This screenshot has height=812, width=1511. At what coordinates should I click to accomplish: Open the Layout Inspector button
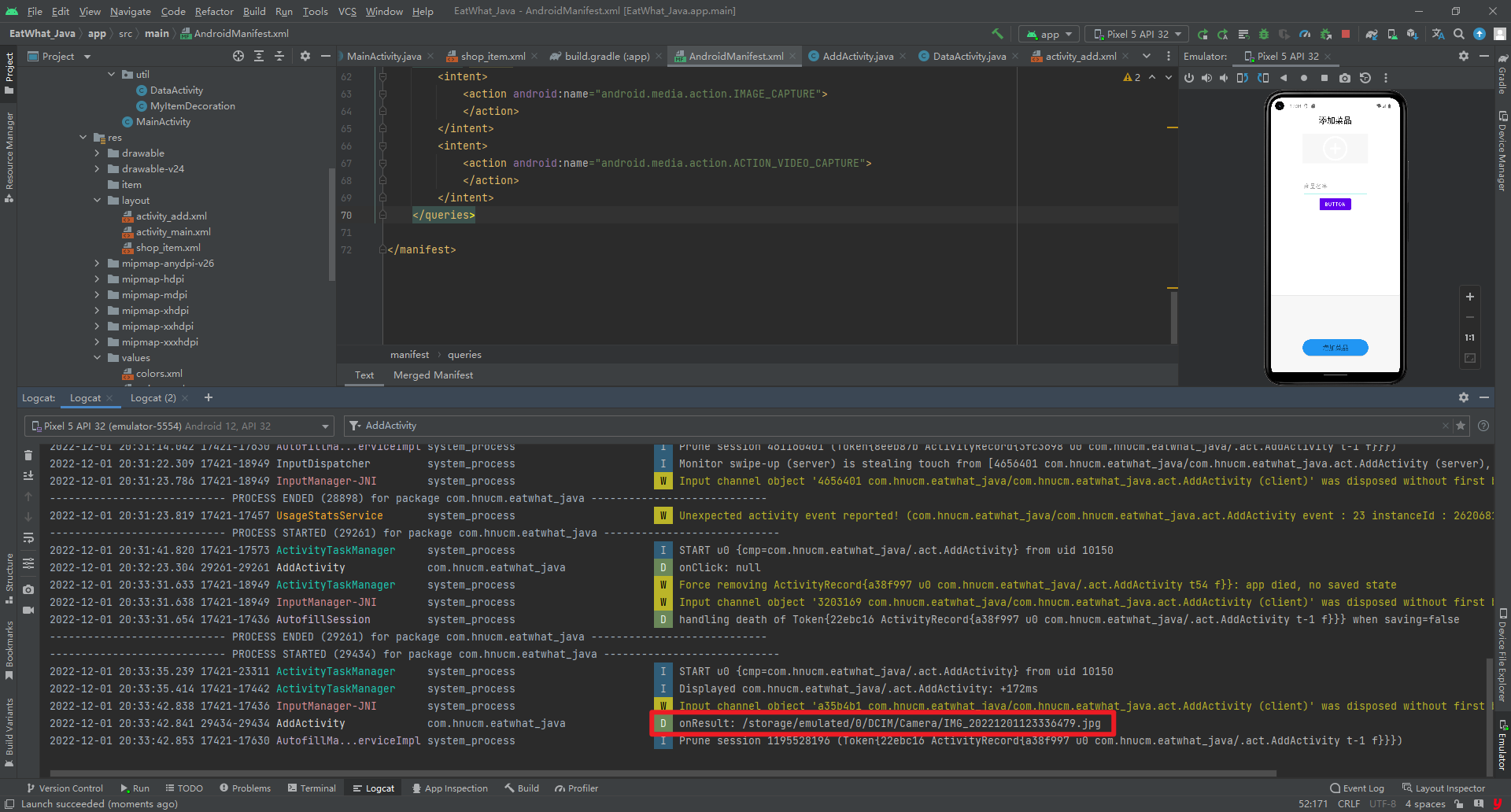(x=1443, y=788)
